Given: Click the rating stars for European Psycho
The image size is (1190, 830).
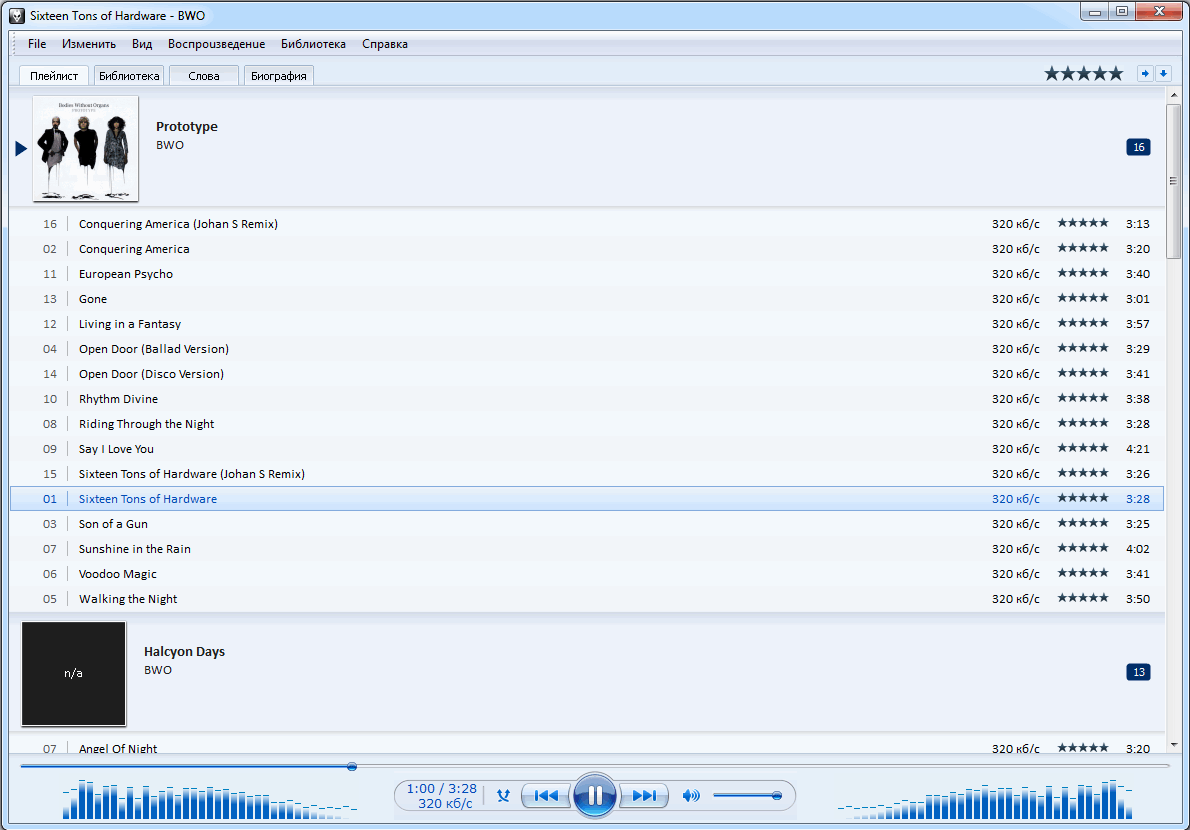Looking at the screenshot, I should [x=1082, y=273].
